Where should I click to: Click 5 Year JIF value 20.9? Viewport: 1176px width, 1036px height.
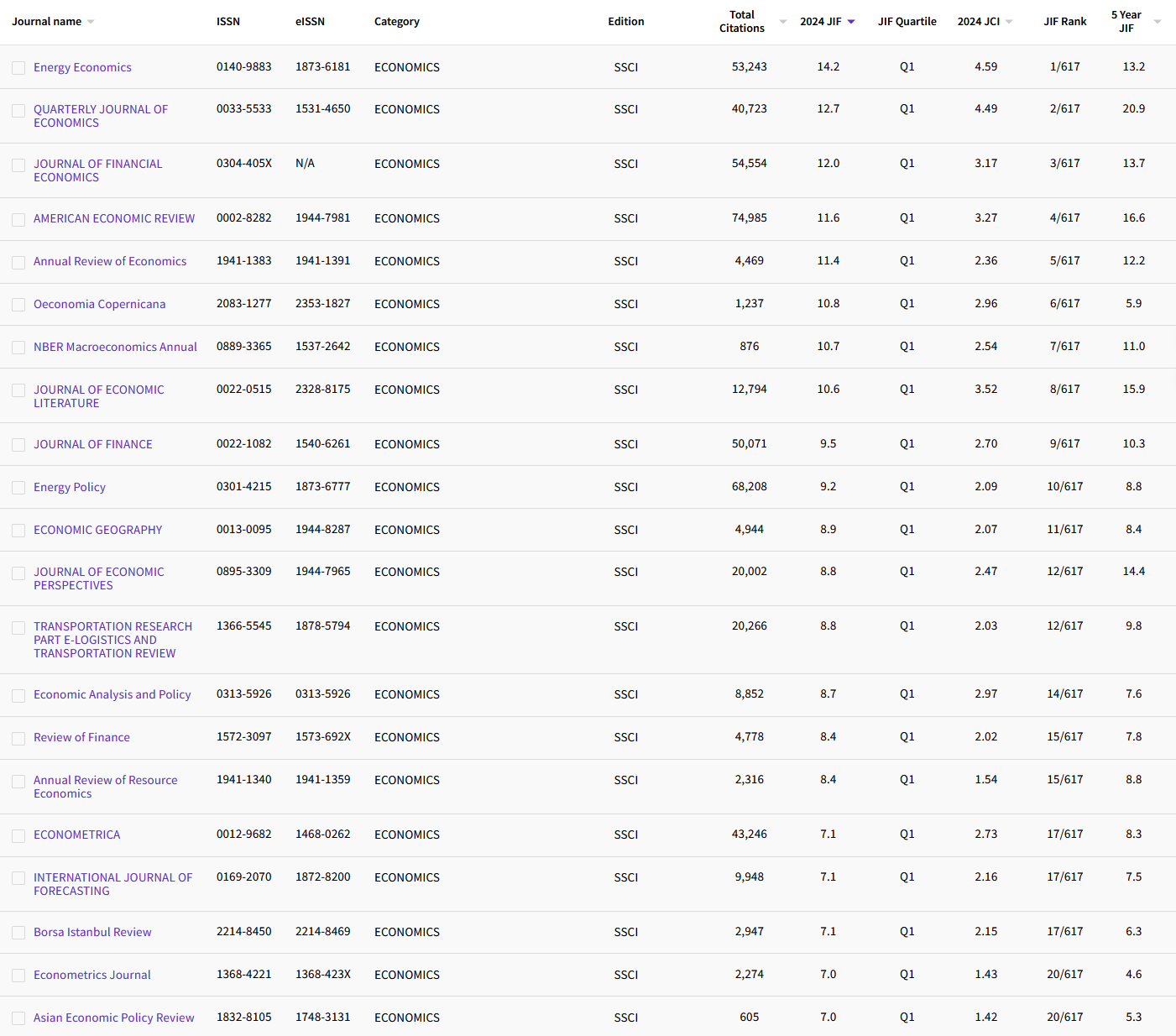pos(1134,108)
